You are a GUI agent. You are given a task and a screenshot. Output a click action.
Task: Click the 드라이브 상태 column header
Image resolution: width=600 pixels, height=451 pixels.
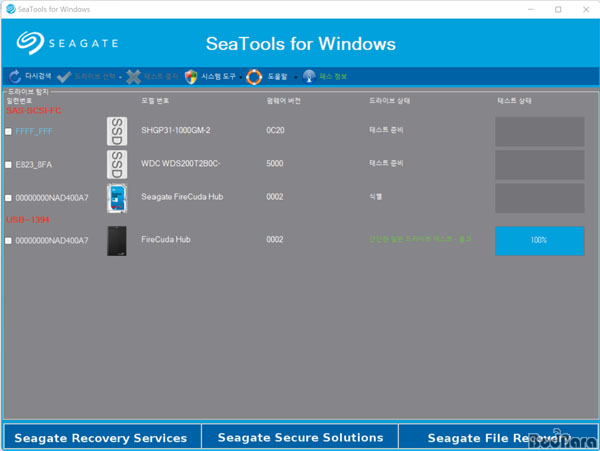pyautogui.click(x=390, y=101)
